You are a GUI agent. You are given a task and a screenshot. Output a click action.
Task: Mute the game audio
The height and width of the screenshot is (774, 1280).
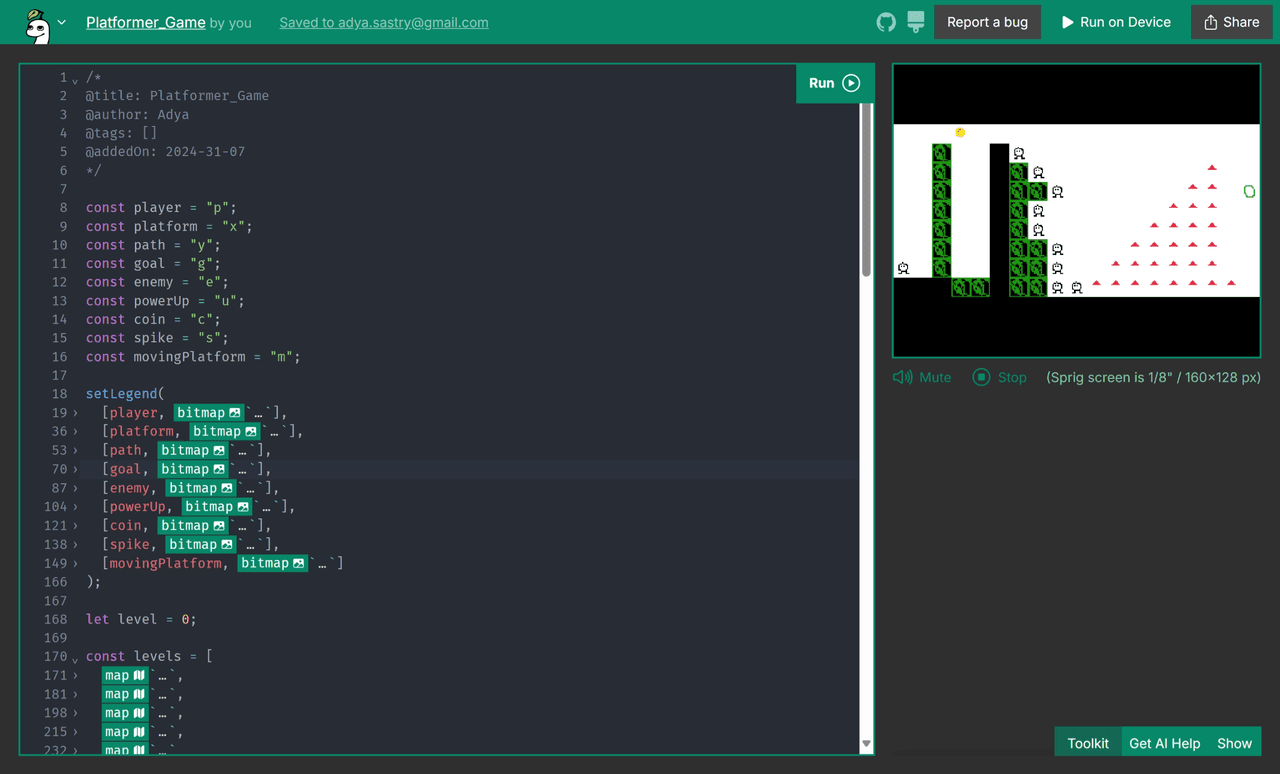tap(922, 377)
